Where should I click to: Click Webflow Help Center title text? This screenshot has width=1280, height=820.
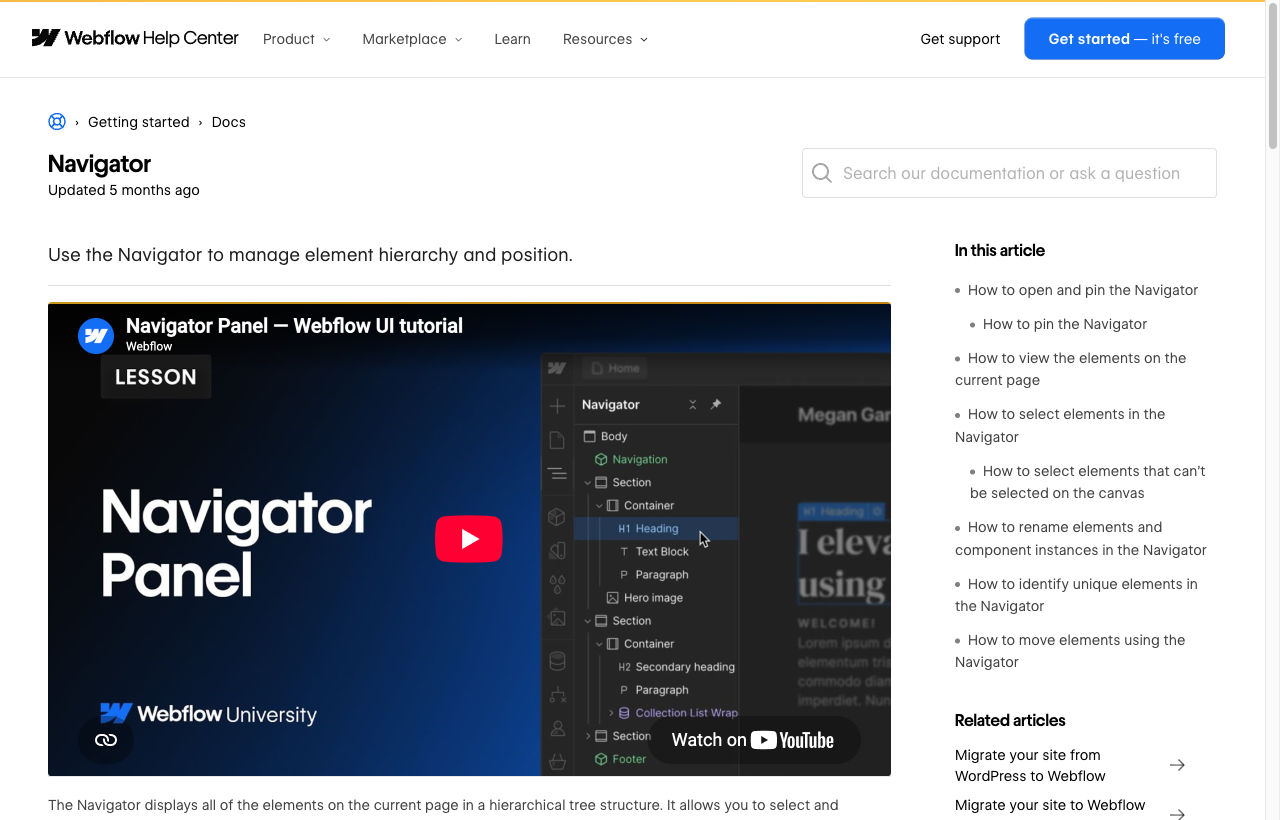152,38
